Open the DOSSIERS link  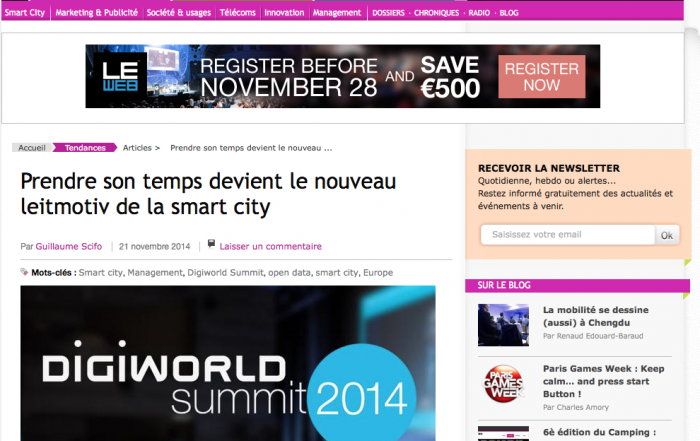(388, 13)
